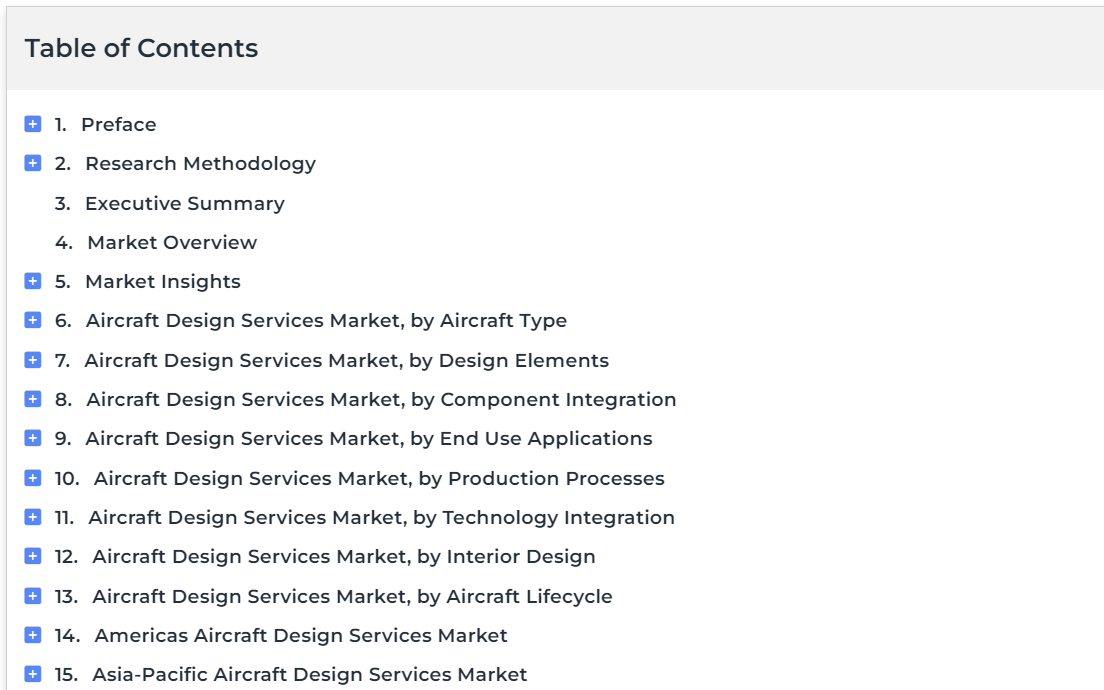Click plus icon beside by Technology Integration
This screenshot has width=1104, height=690.
coord(33,517)
